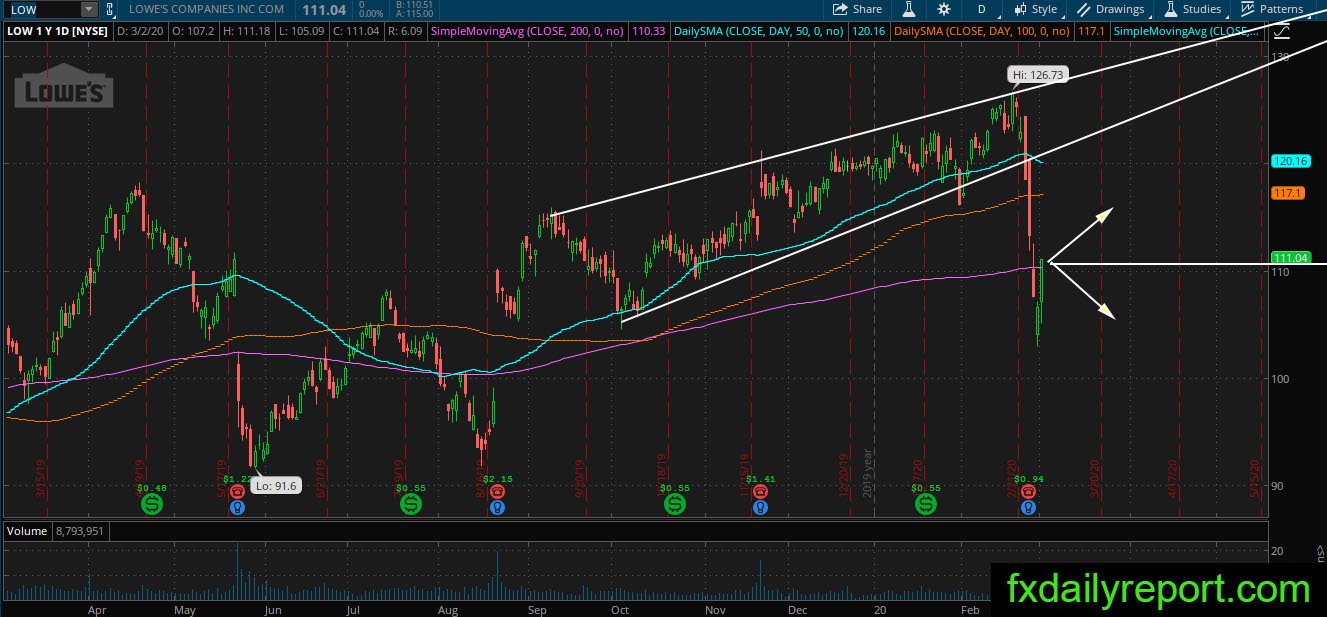This screenshot has width=1327, height=617.
Task: Click the Apr label on time axis
Action: (x=97, y=609)
